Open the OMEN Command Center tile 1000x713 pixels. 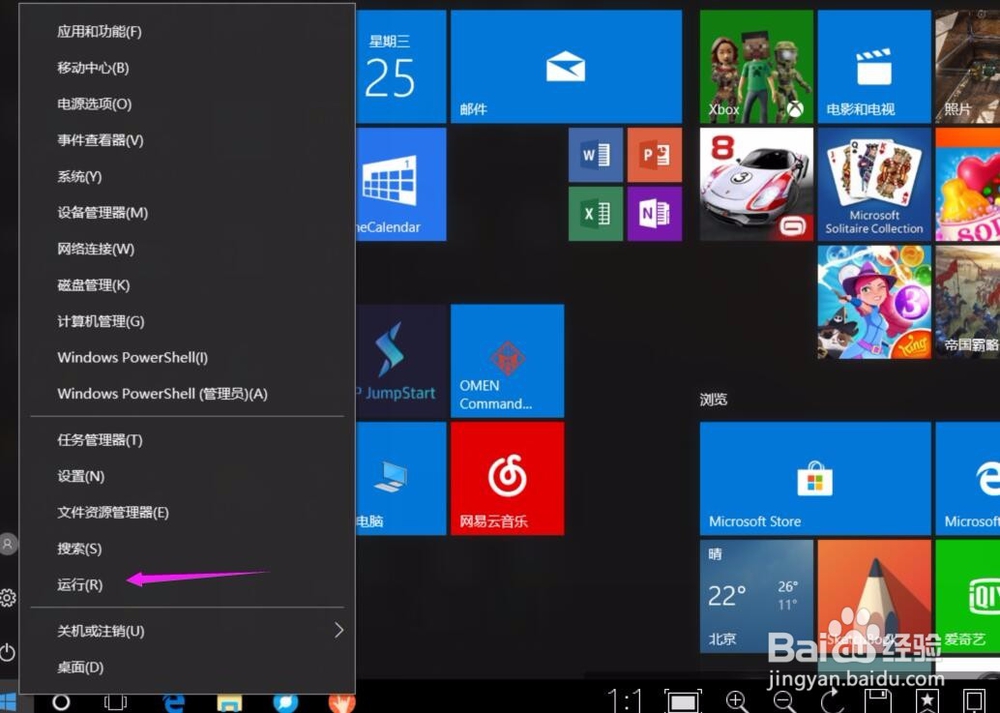507,361
